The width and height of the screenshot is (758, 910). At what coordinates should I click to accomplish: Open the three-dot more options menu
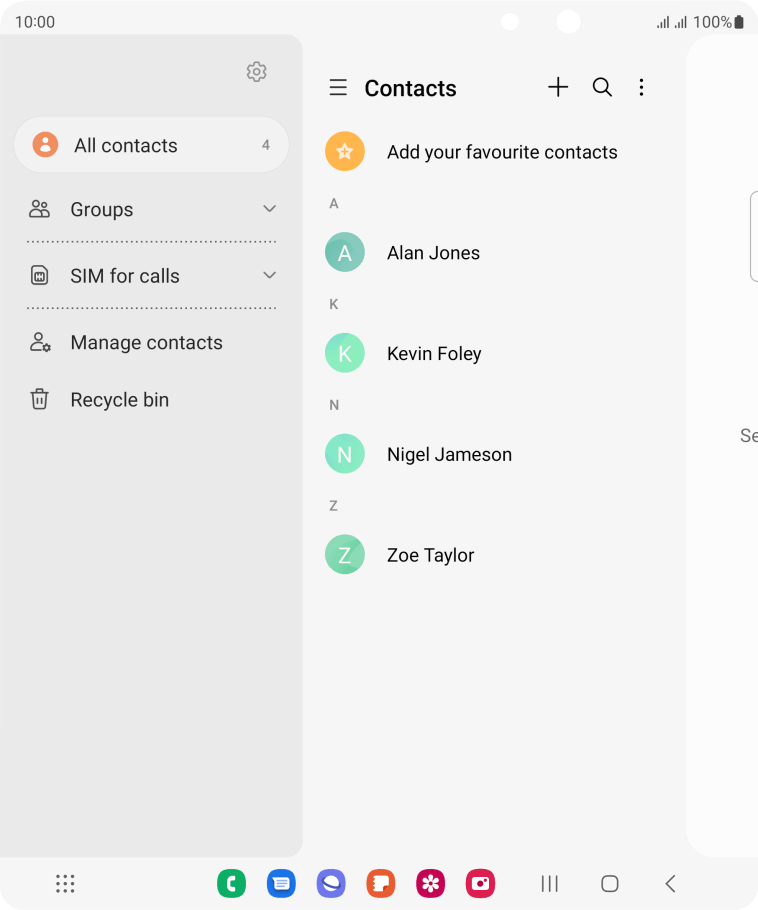(641, 87)
